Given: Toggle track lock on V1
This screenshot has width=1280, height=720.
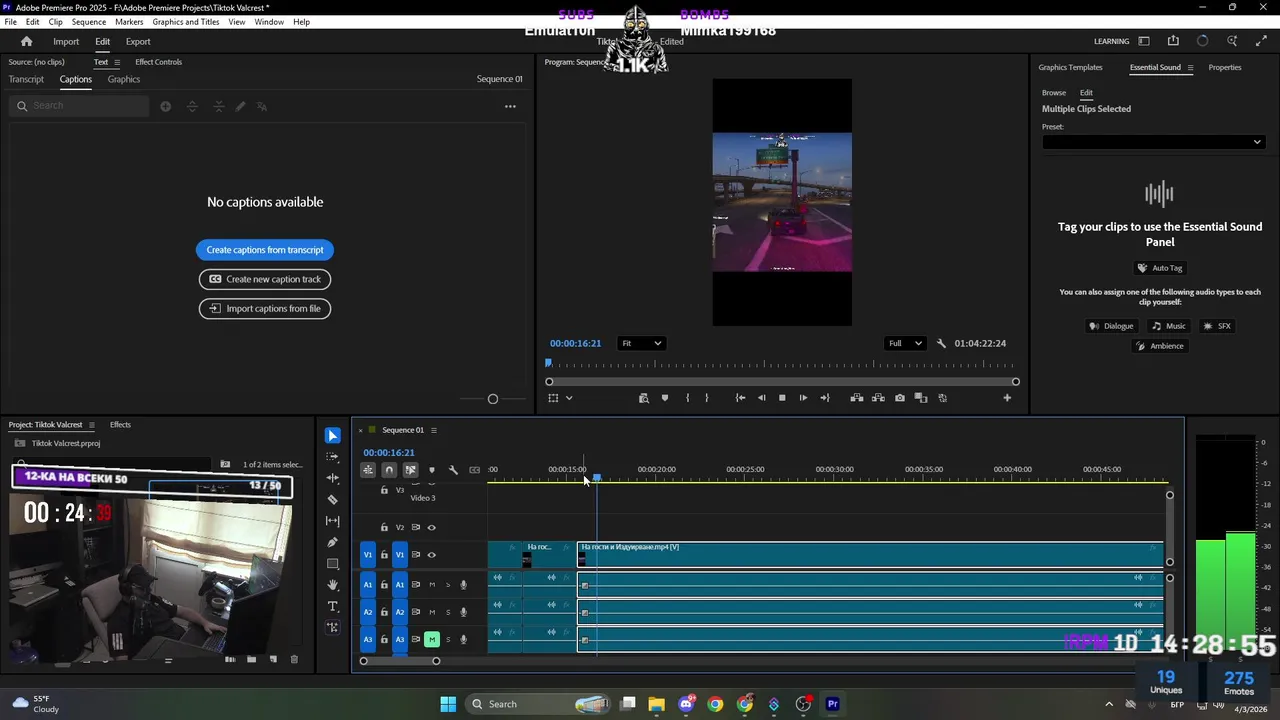Looking at the screenshot, I should pos(384,555).
